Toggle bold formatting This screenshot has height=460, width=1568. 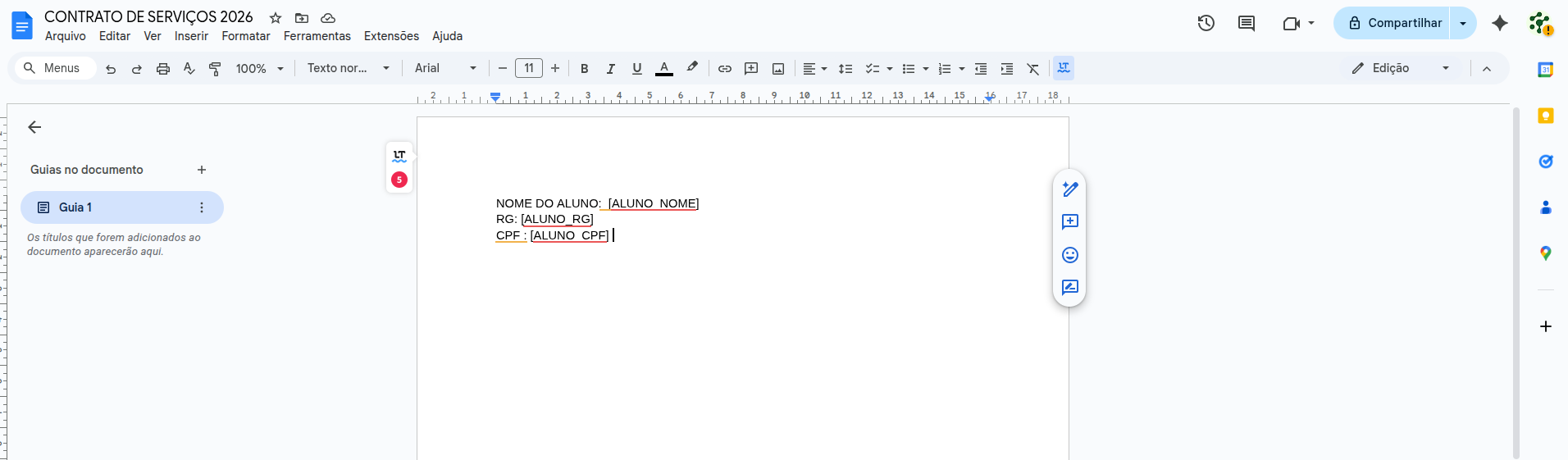click(585, 69)
